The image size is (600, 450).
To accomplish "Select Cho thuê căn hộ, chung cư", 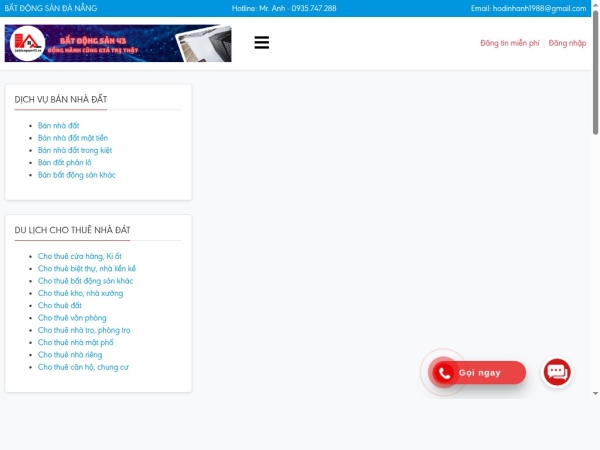I will [x=83, y=367].
